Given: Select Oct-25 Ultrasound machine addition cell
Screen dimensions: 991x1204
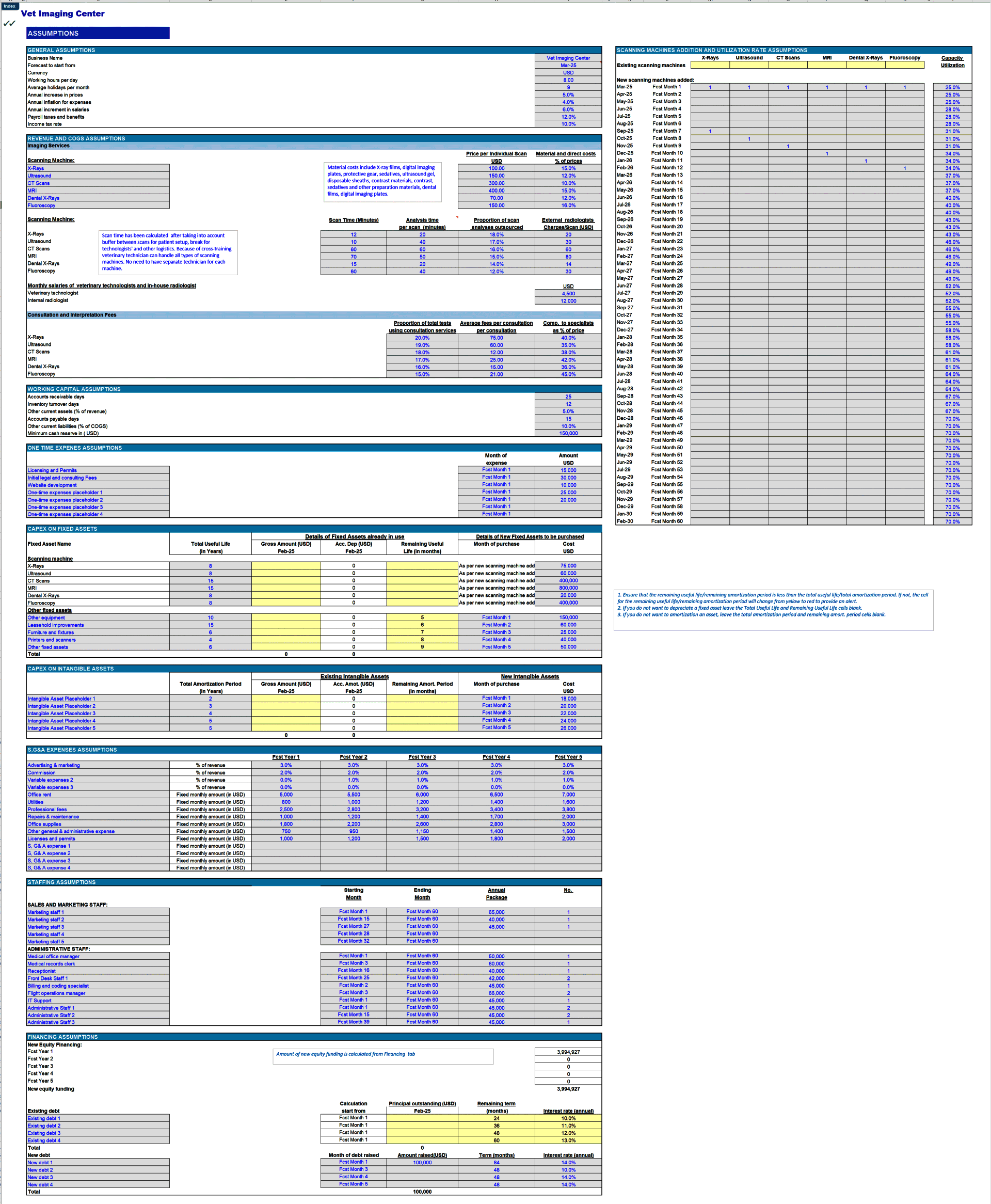Looking at the screenshot, I should click(749, 139).
